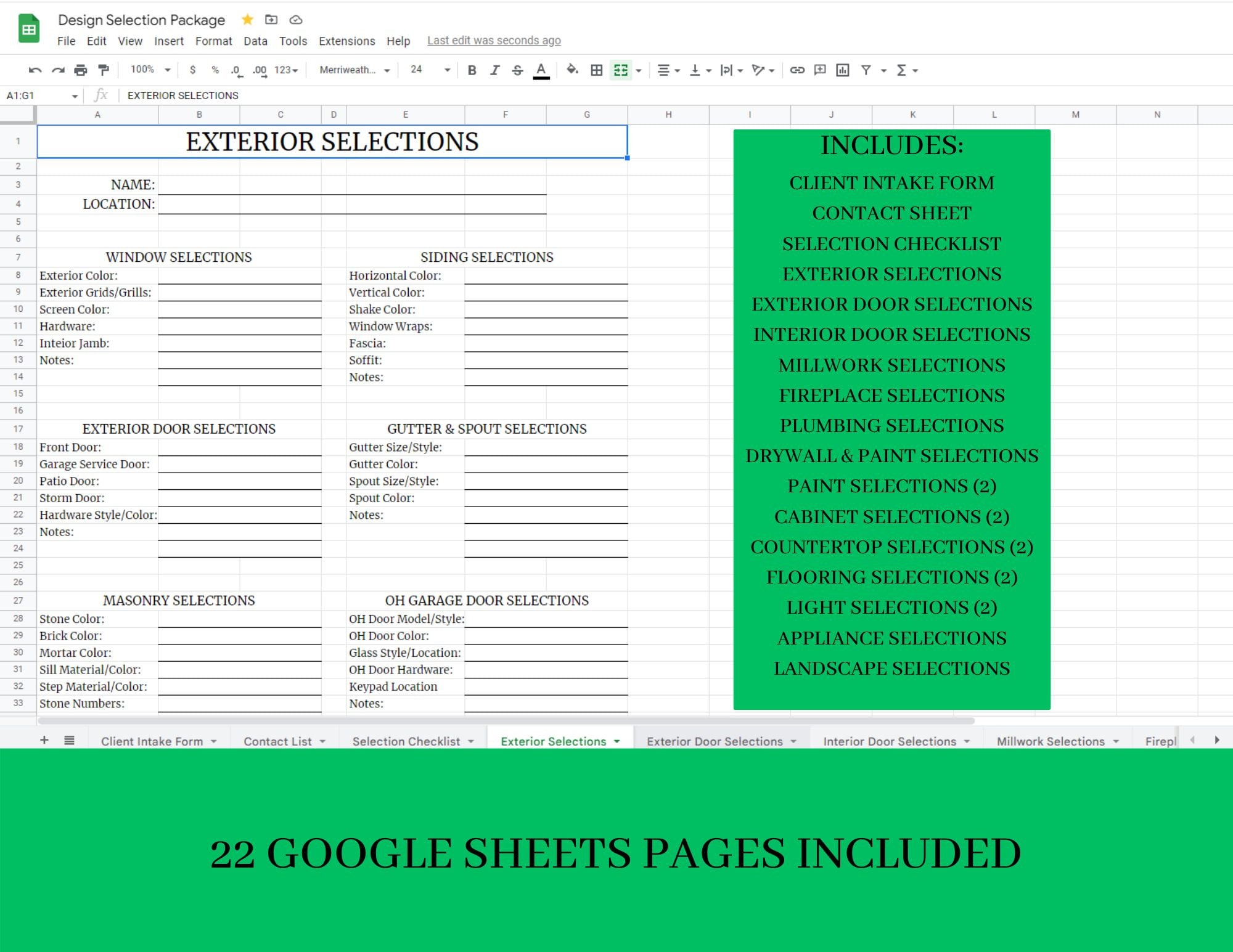Click the Insert chart icon
The width and height of the screenshot is (1233, 952).
click(x=843, y=70)
